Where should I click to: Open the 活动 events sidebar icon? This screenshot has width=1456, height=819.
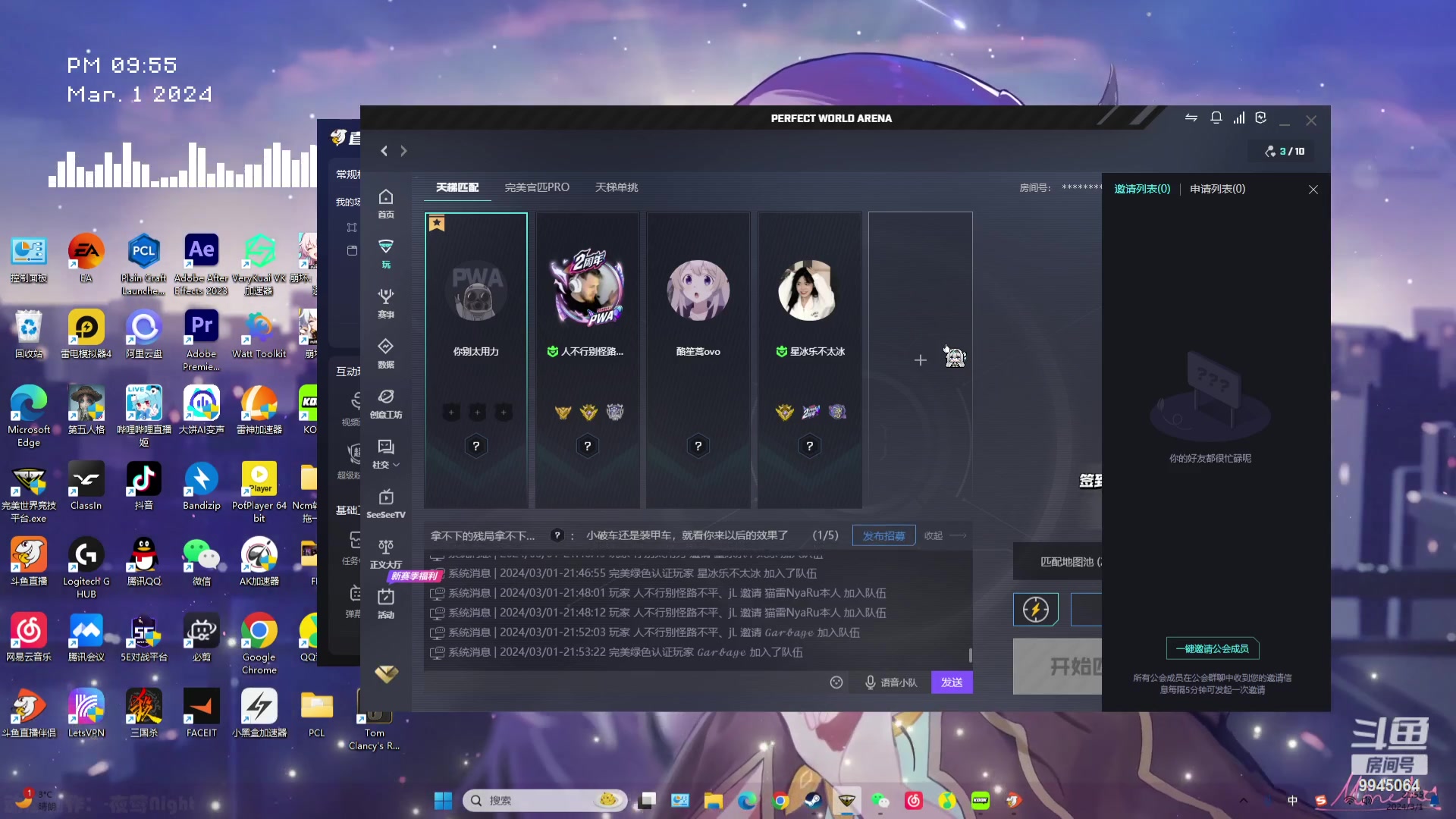(386, 604)
